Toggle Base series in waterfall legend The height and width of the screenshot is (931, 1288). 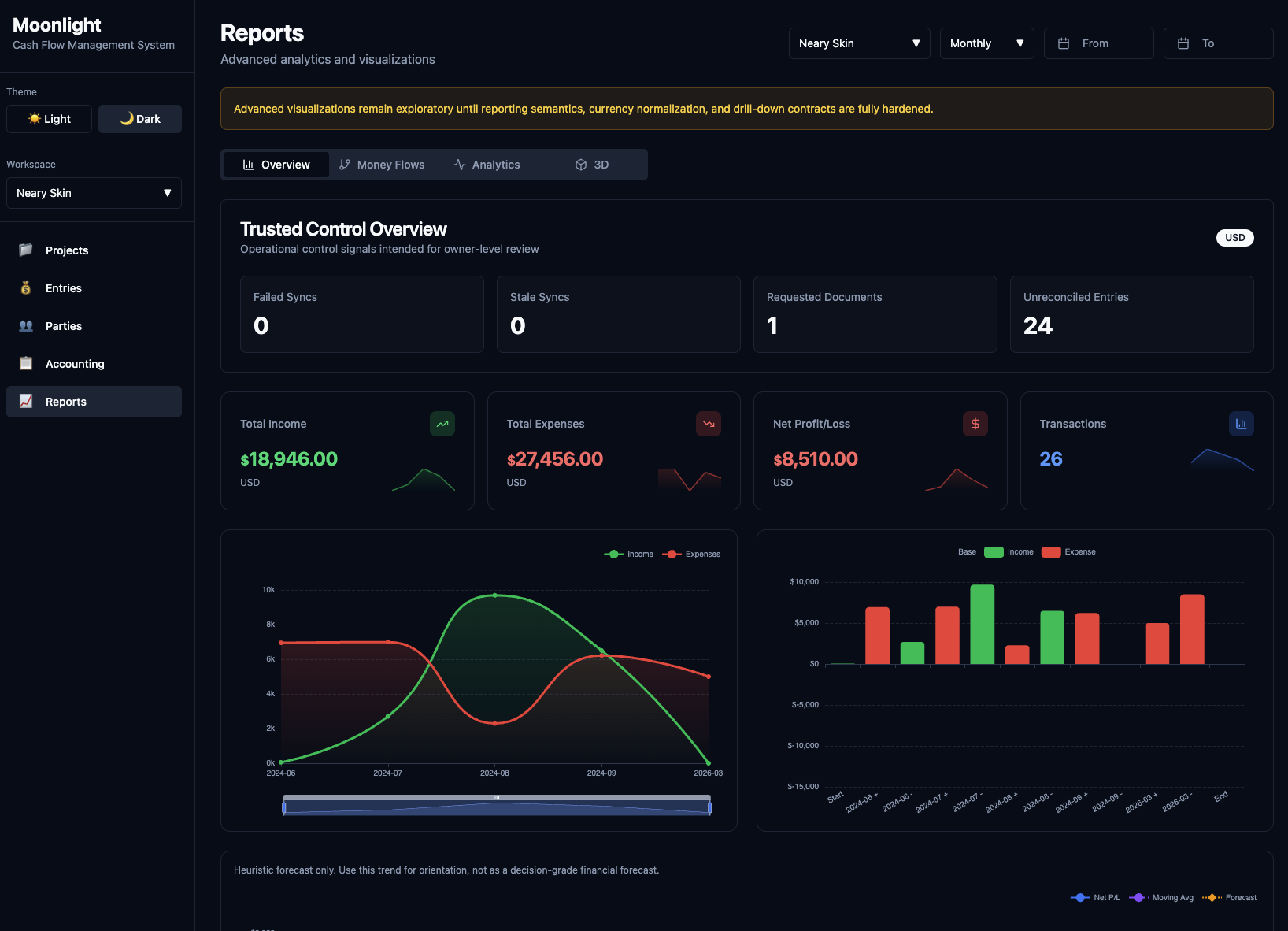pos(967,552)
